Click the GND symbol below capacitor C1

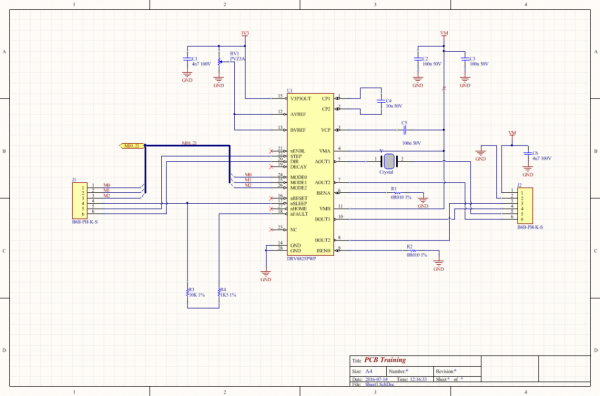click(187, 77)
